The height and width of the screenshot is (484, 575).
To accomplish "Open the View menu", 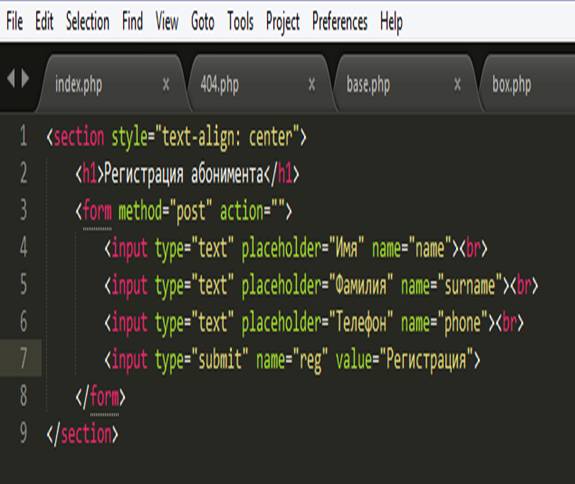I will coord(167,21).
